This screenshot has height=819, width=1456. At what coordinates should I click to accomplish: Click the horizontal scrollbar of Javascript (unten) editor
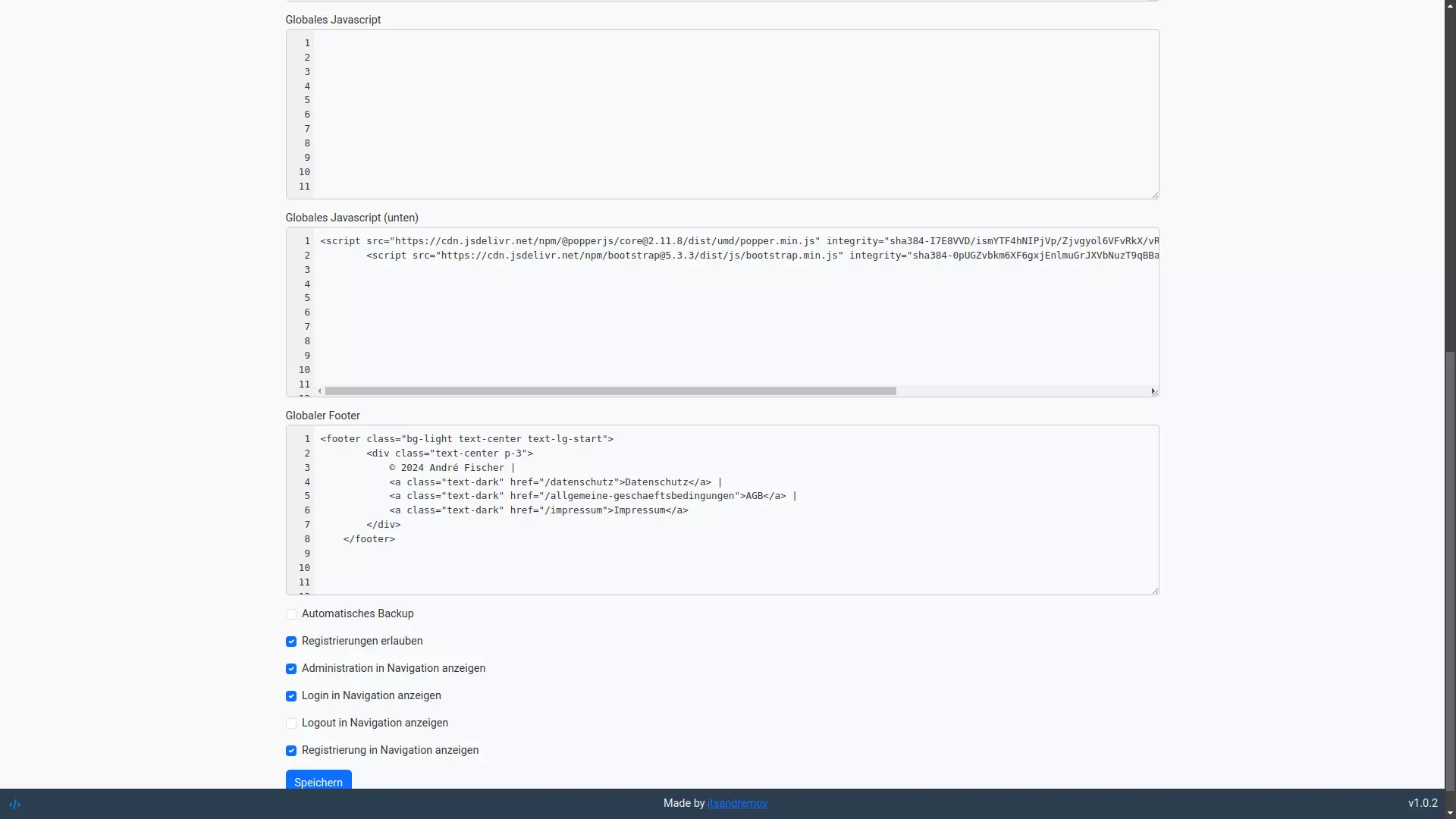point(610,391)
